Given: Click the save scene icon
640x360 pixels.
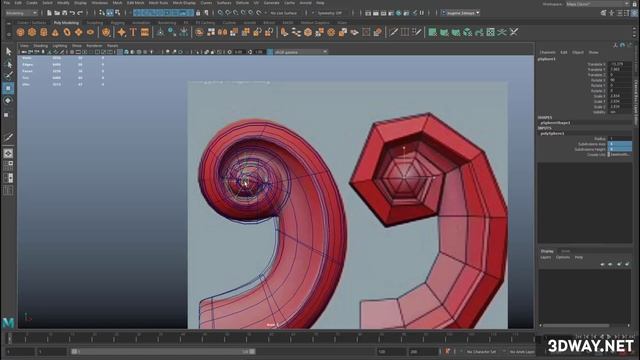Looking at the screenshot, I should pos(64,13).
